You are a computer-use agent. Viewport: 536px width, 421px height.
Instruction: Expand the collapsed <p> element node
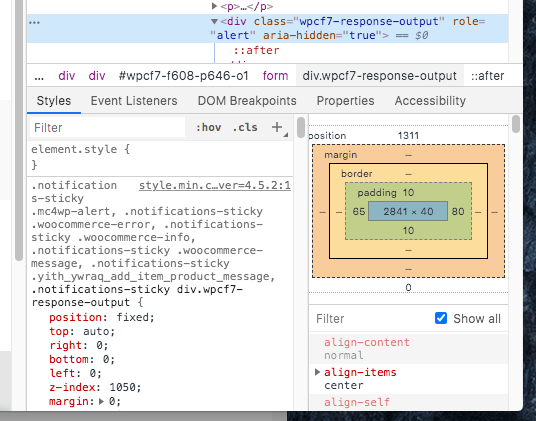[214, 6]
